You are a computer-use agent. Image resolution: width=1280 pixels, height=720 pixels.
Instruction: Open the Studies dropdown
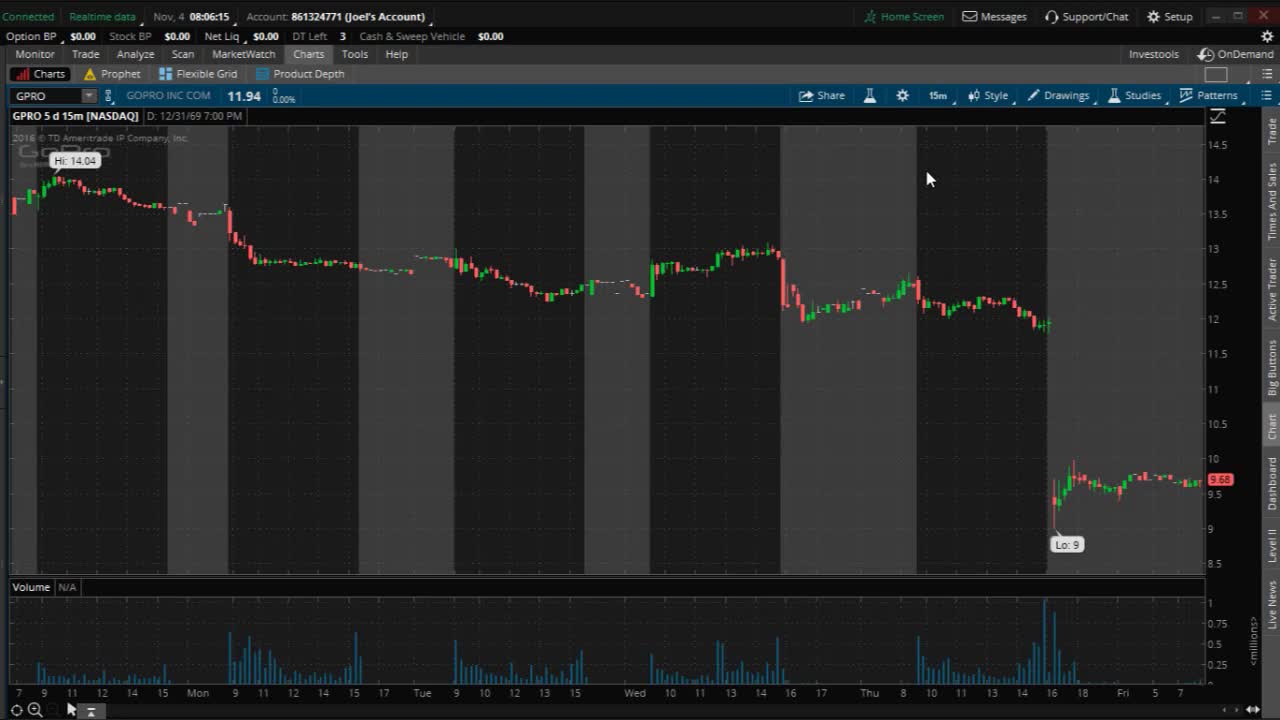[1134, 96]
